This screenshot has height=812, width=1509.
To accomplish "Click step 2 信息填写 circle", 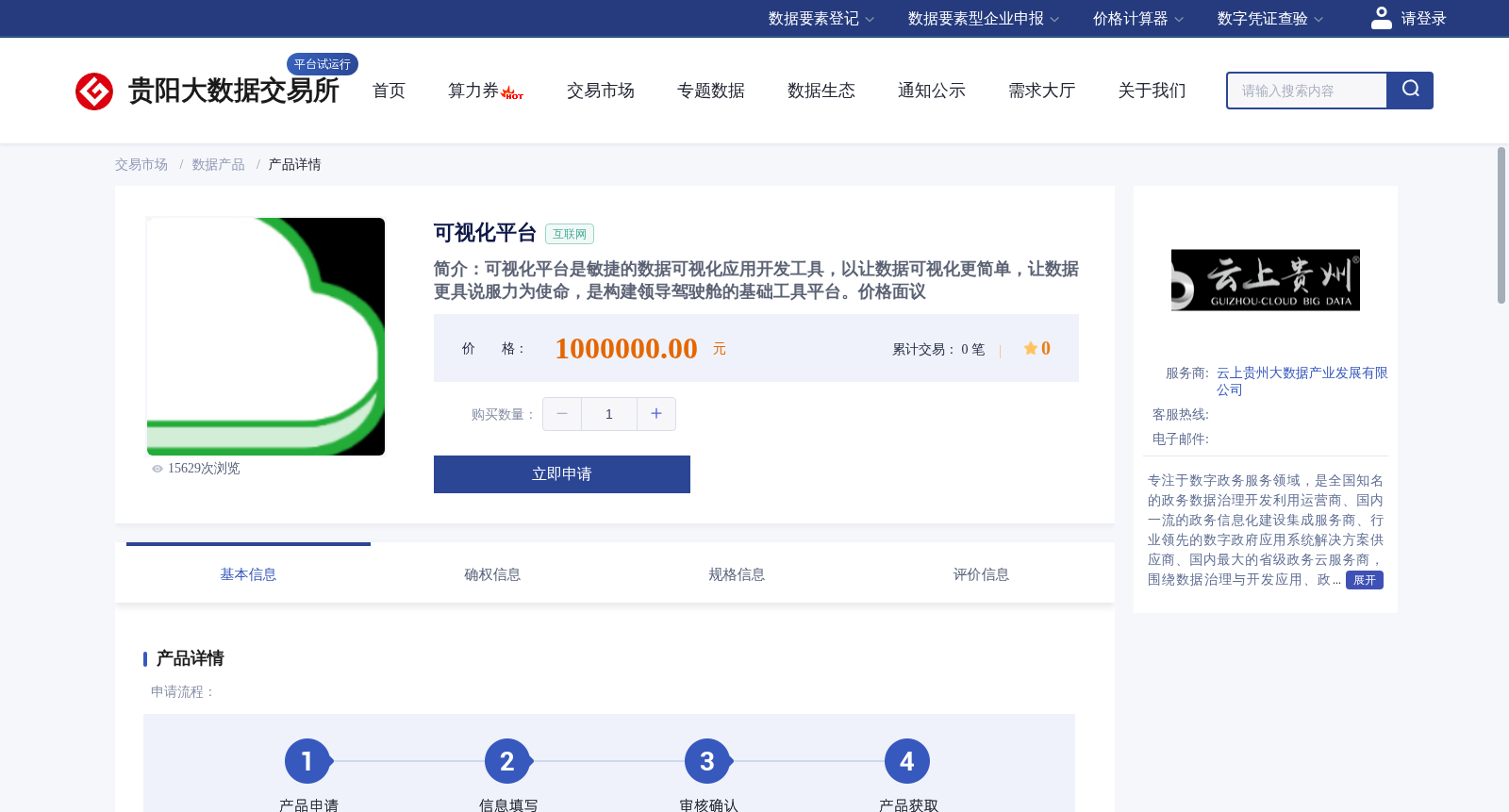I will tap(507, 761).
